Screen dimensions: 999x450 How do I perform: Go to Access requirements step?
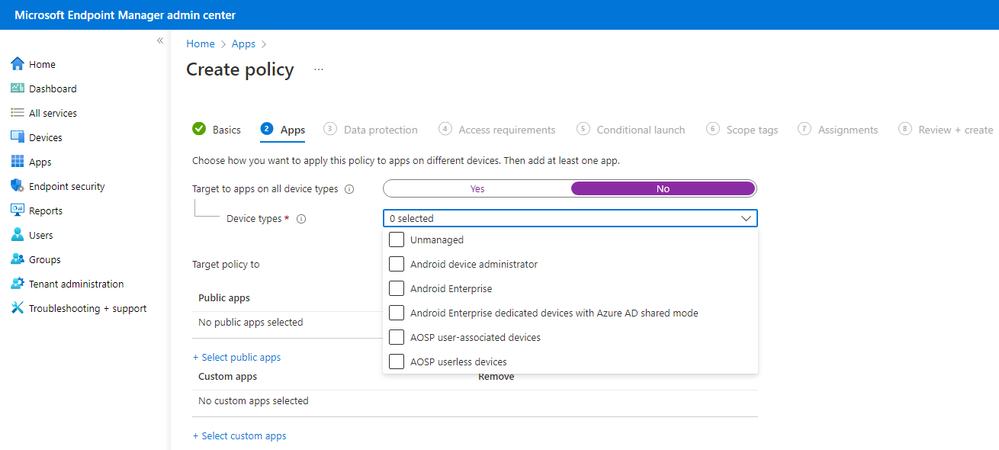(x=497, y=129)
